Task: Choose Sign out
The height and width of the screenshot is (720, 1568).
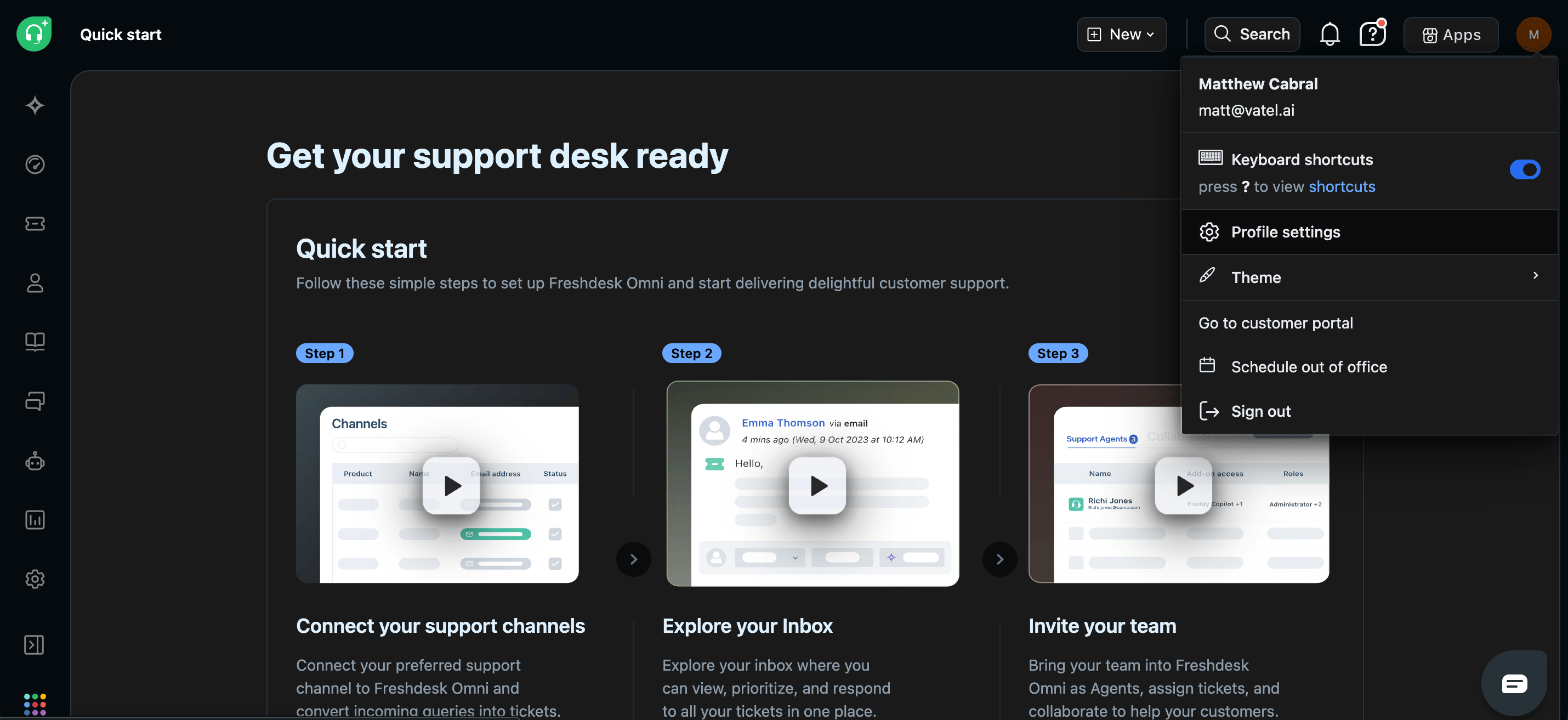Action: click(x=1260, y=411)
